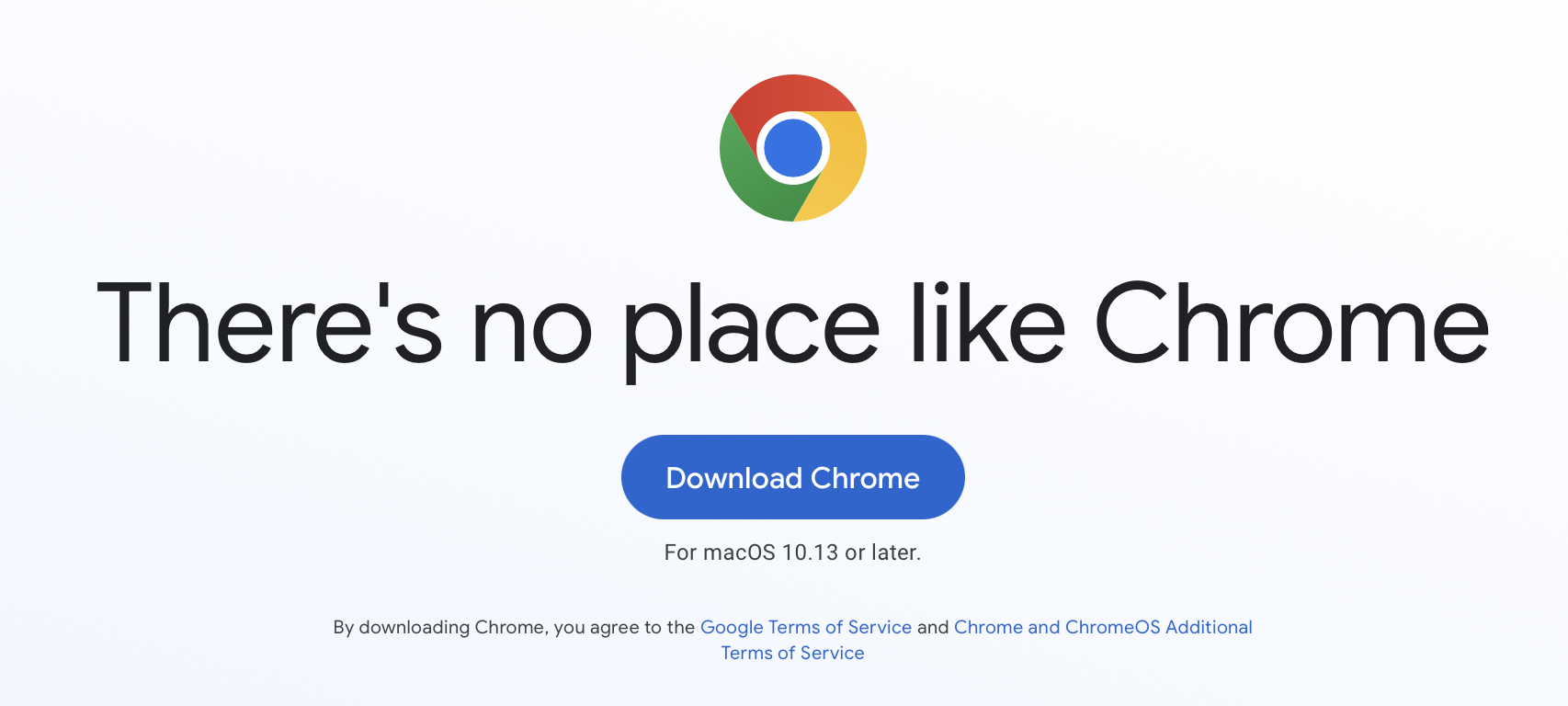
Task: Click the word "place" in the headline
Action: [x=752, y=329]
